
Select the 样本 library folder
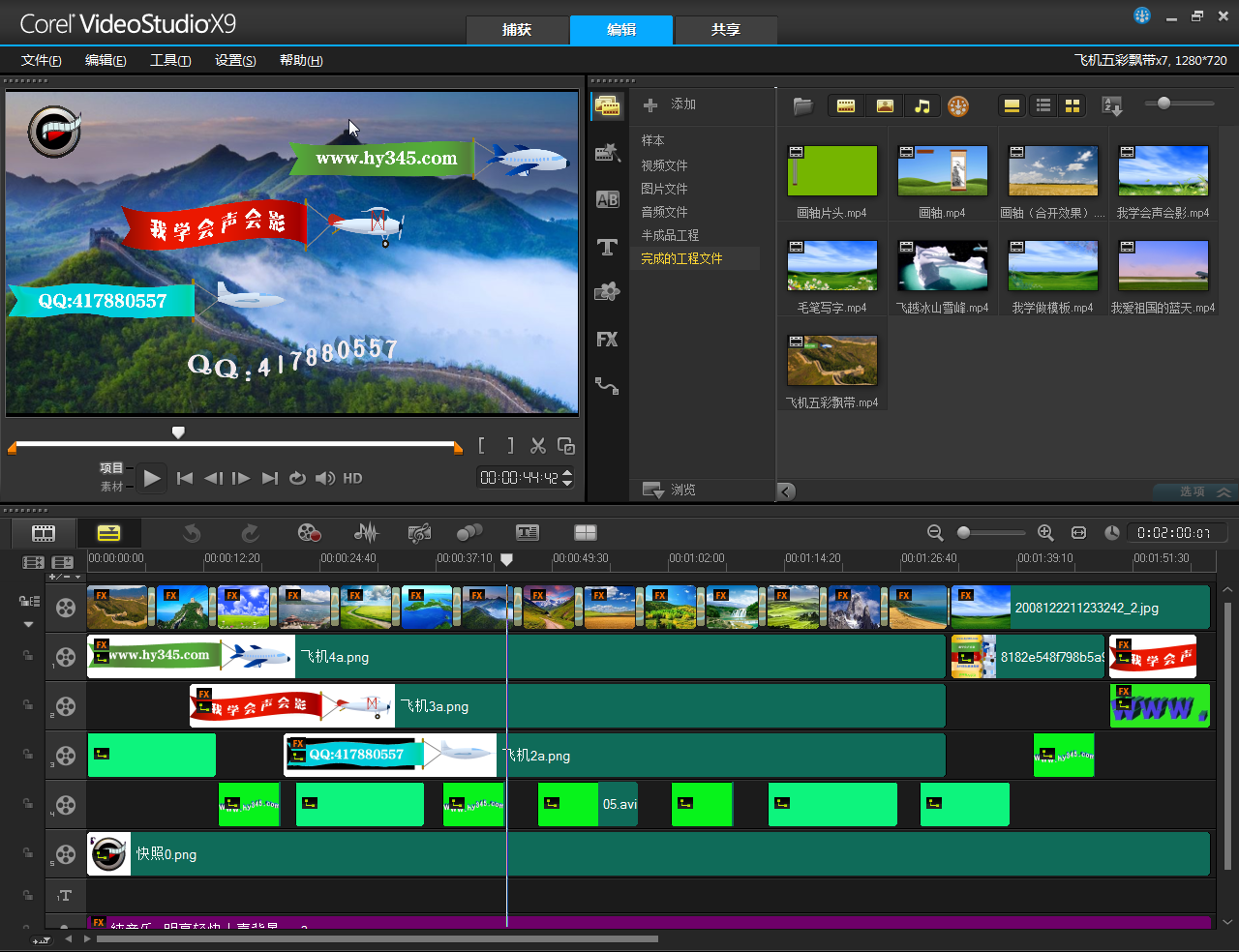pyautogui.click(x=652, y=141)
